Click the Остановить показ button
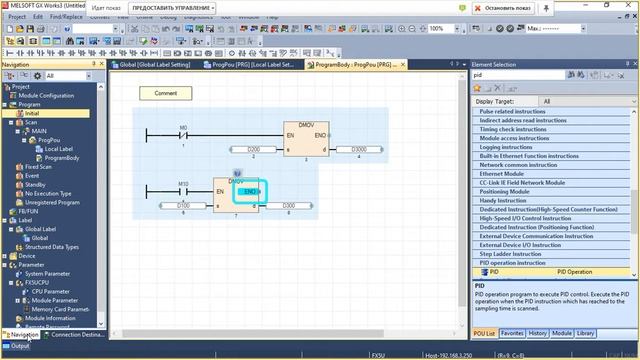The image size is (640, 360). 503,8
